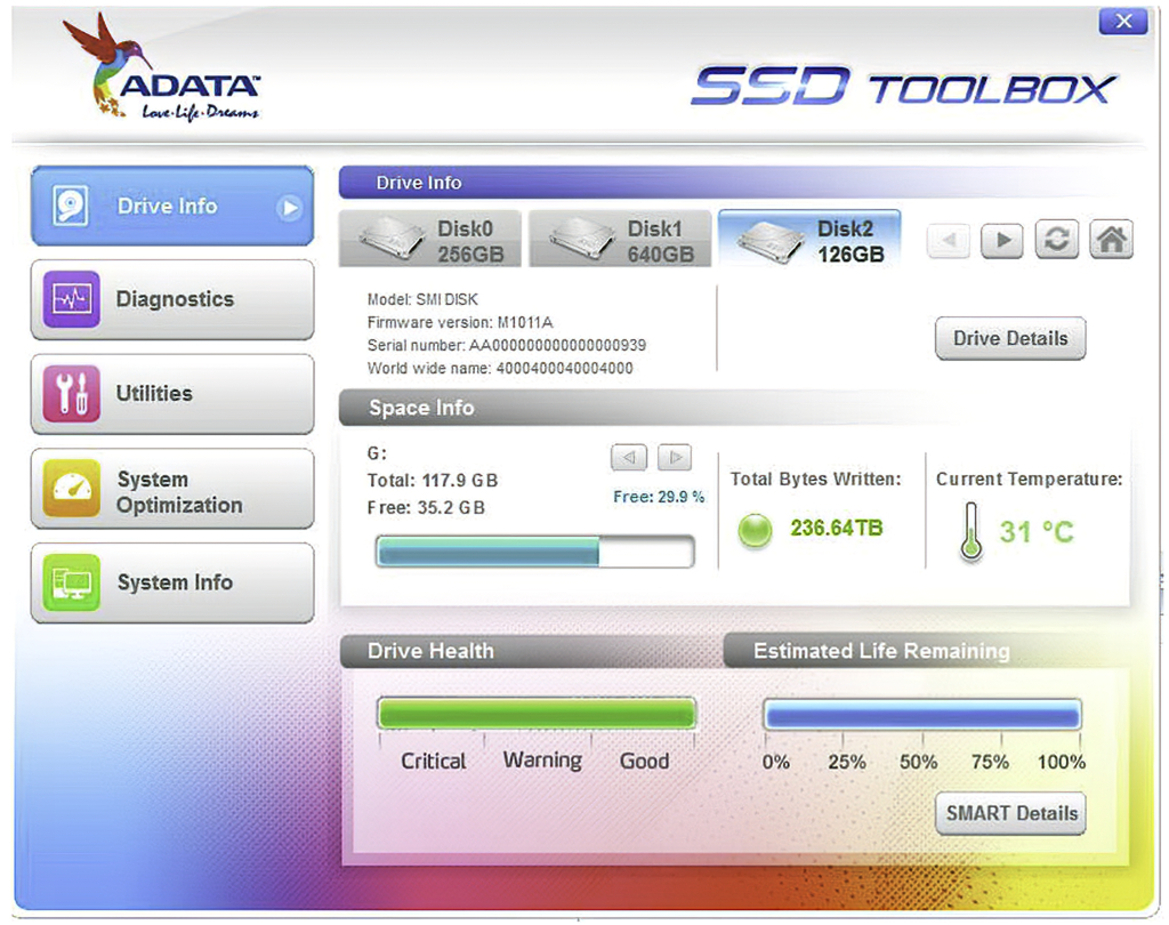
Task: Click the thermometer temperature icon
Action: pos(971,531)
